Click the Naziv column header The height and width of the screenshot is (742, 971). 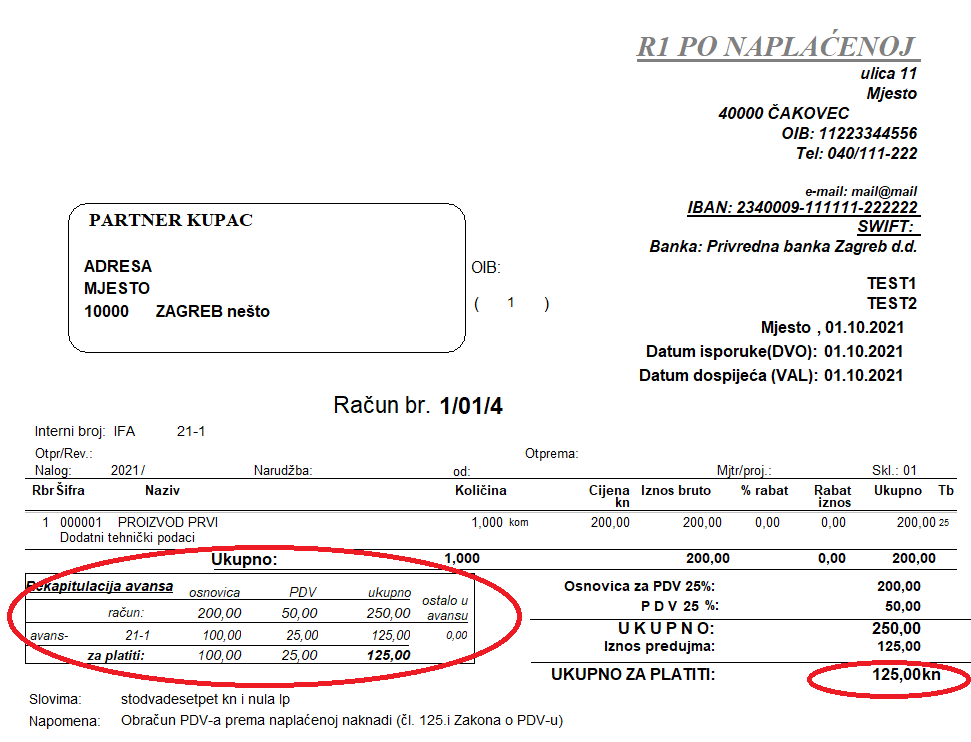(x=163, y=490)
